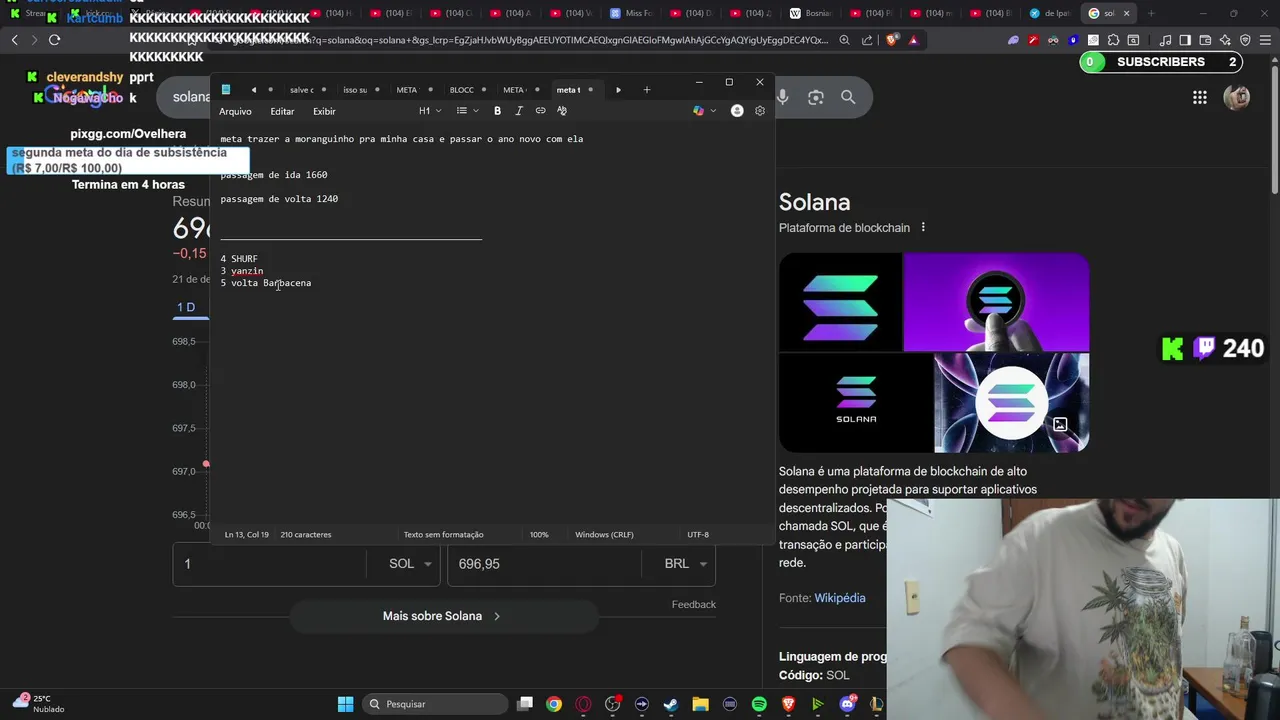This screenshot has width=1280, height=720.
Task: Open the Notepad account profile icon
Action: pyautogui.click(x=737, y=111)
